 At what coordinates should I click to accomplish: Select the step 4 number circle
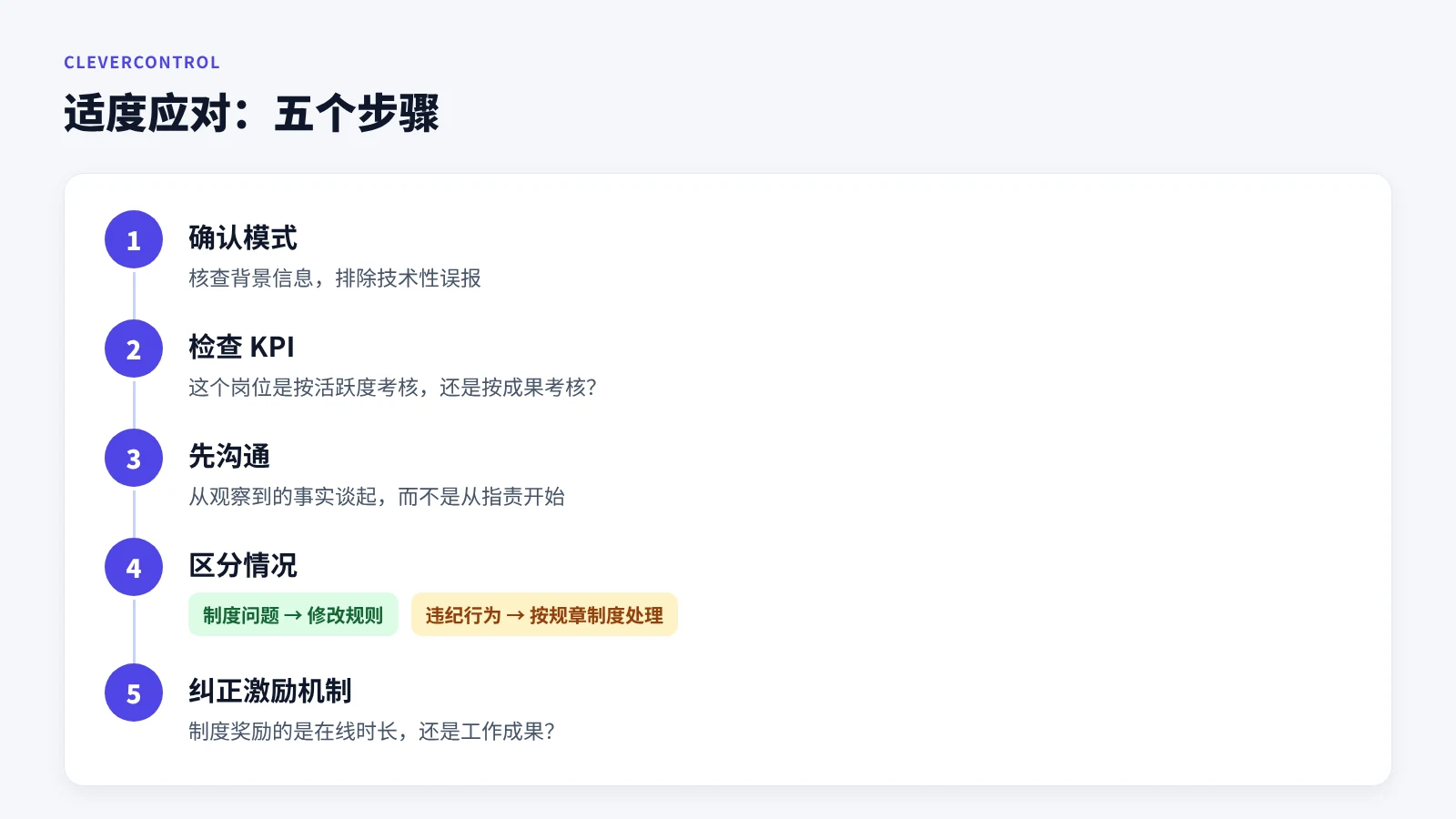click(x=134, y=567)
